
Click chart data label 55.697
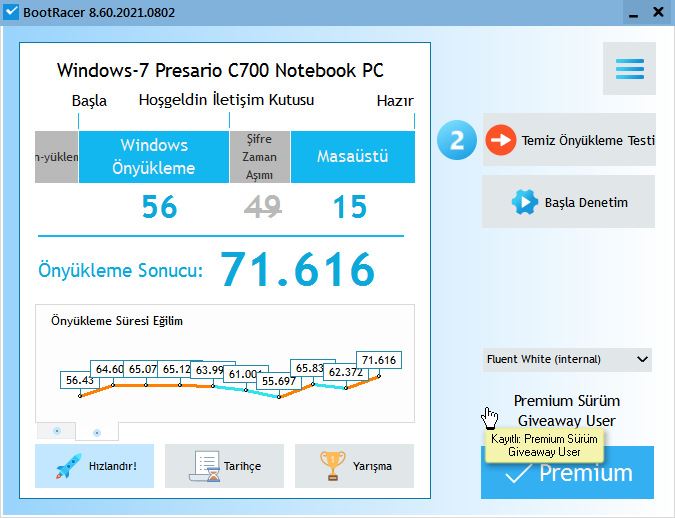tap(279, 381)
